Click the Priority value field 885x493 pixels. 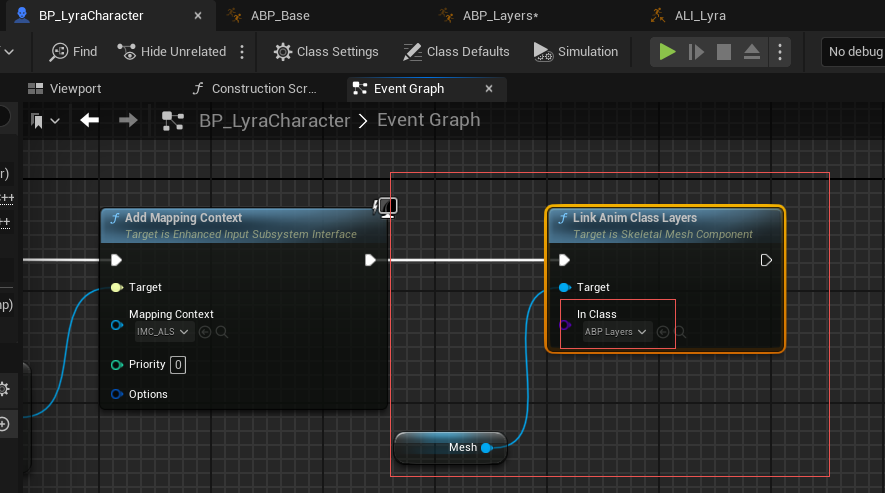click(x=178, y=365)
